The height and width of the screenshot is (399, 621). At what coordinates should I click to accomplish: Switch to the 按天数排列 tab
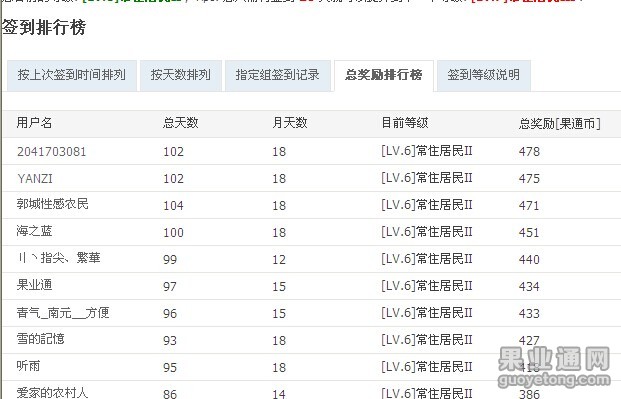[x=181, y=75]
